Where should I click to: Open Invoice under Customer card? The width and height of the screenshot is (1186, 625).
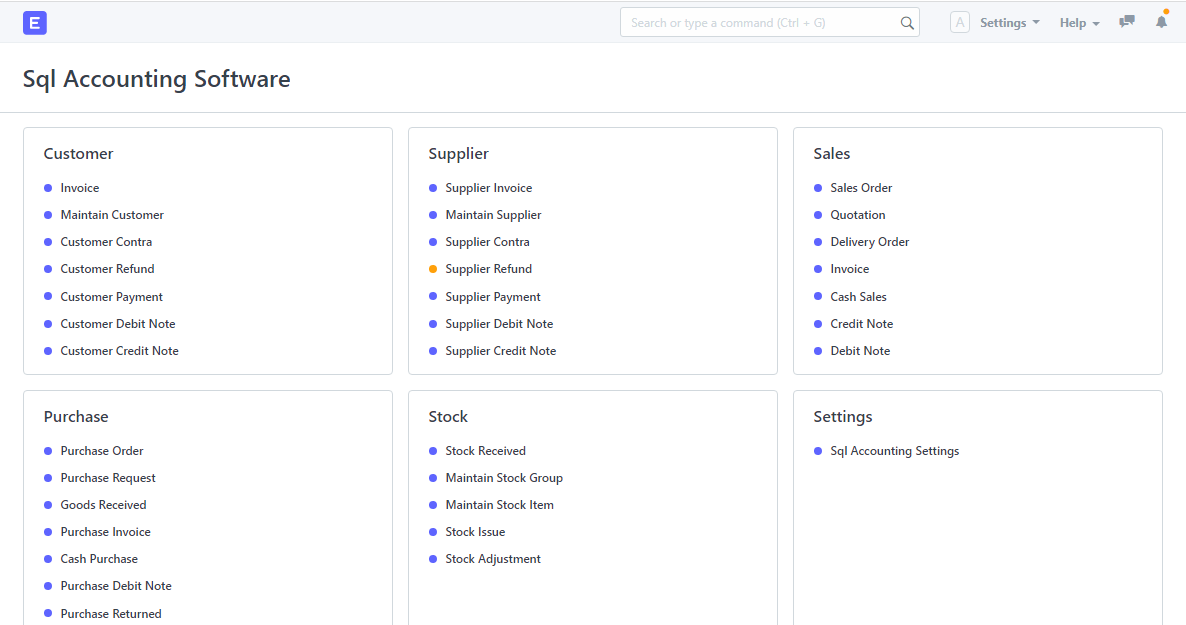tap(79, 188)
